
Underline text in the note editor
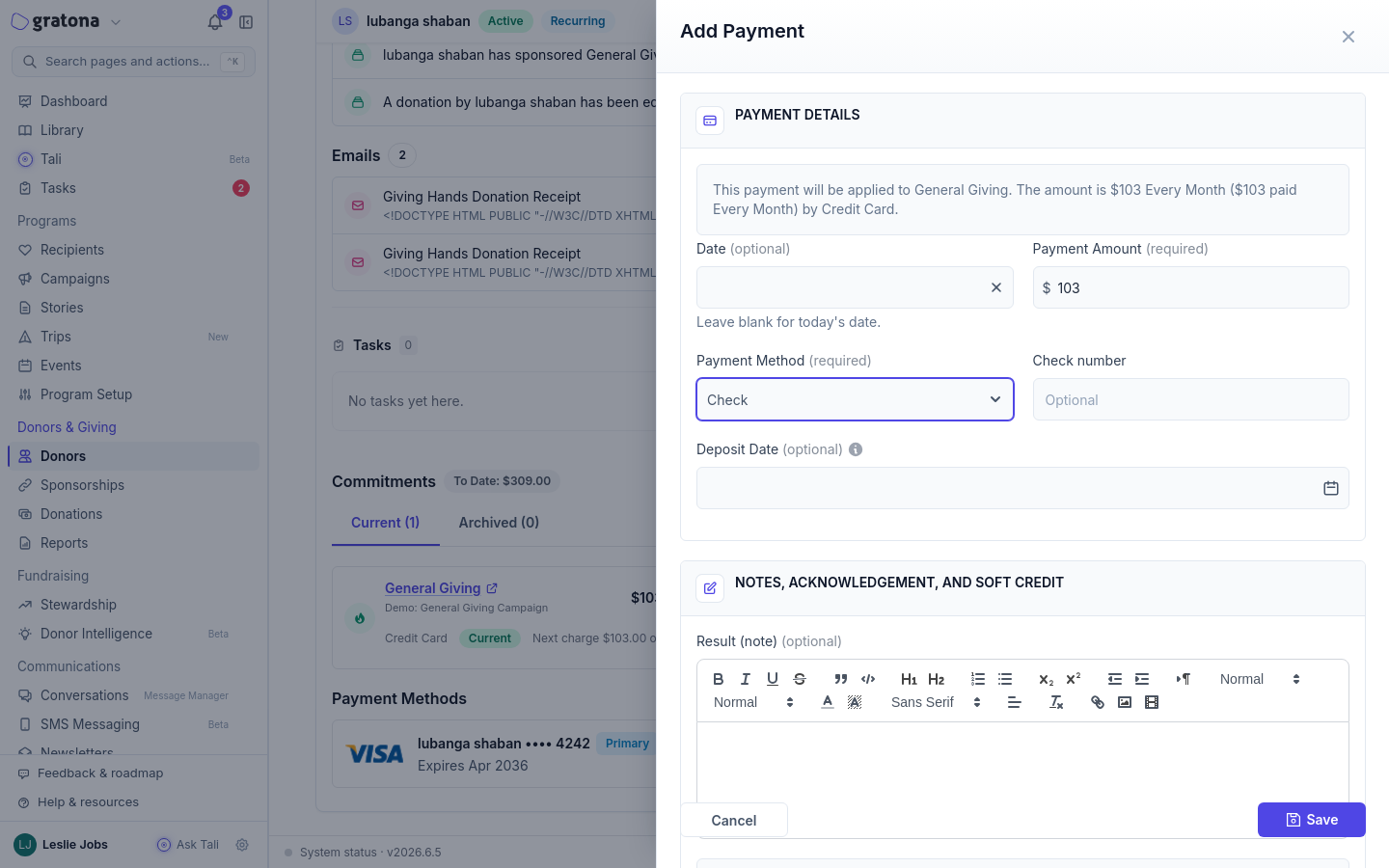click(x=772, y=679)
